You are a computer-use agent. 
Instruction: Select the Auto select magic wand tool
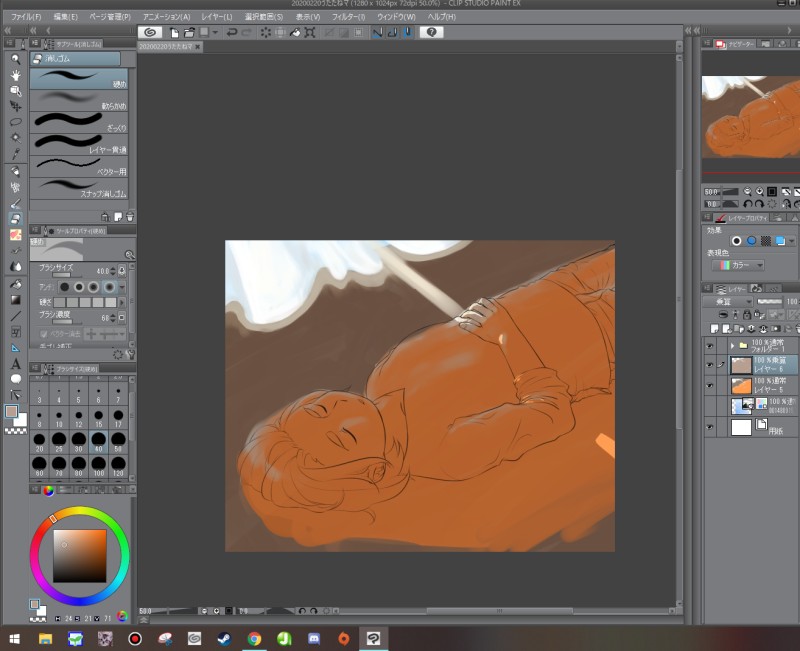pos(16,138)
